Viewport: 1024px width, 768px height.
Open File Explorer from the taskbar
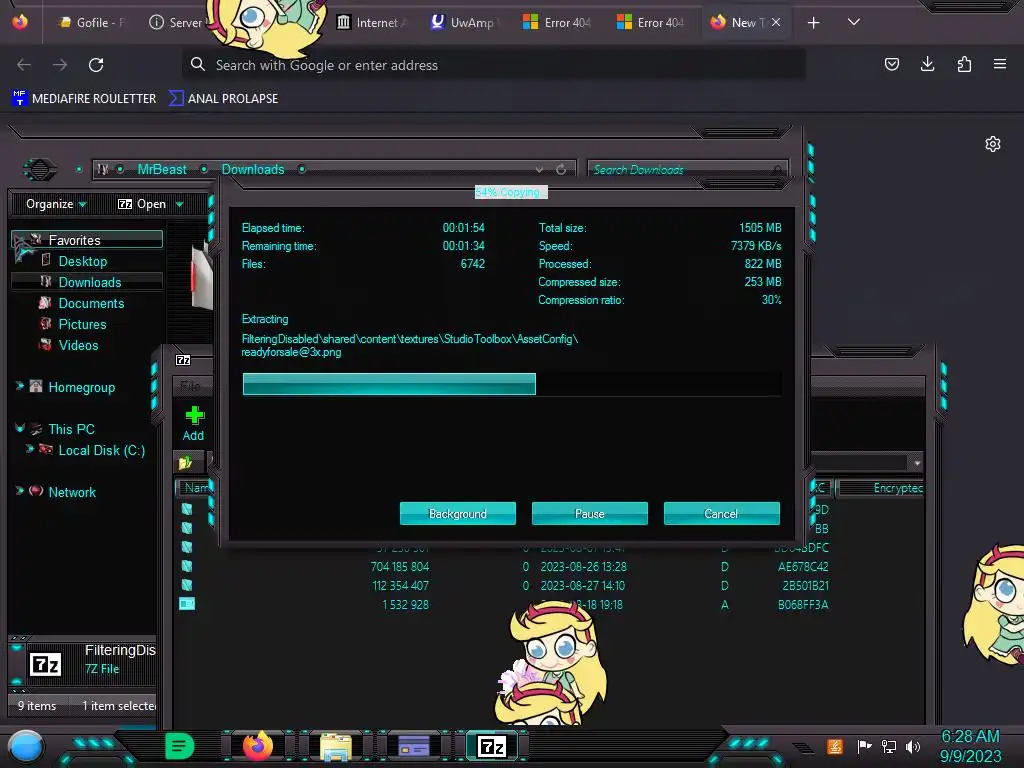336,746
